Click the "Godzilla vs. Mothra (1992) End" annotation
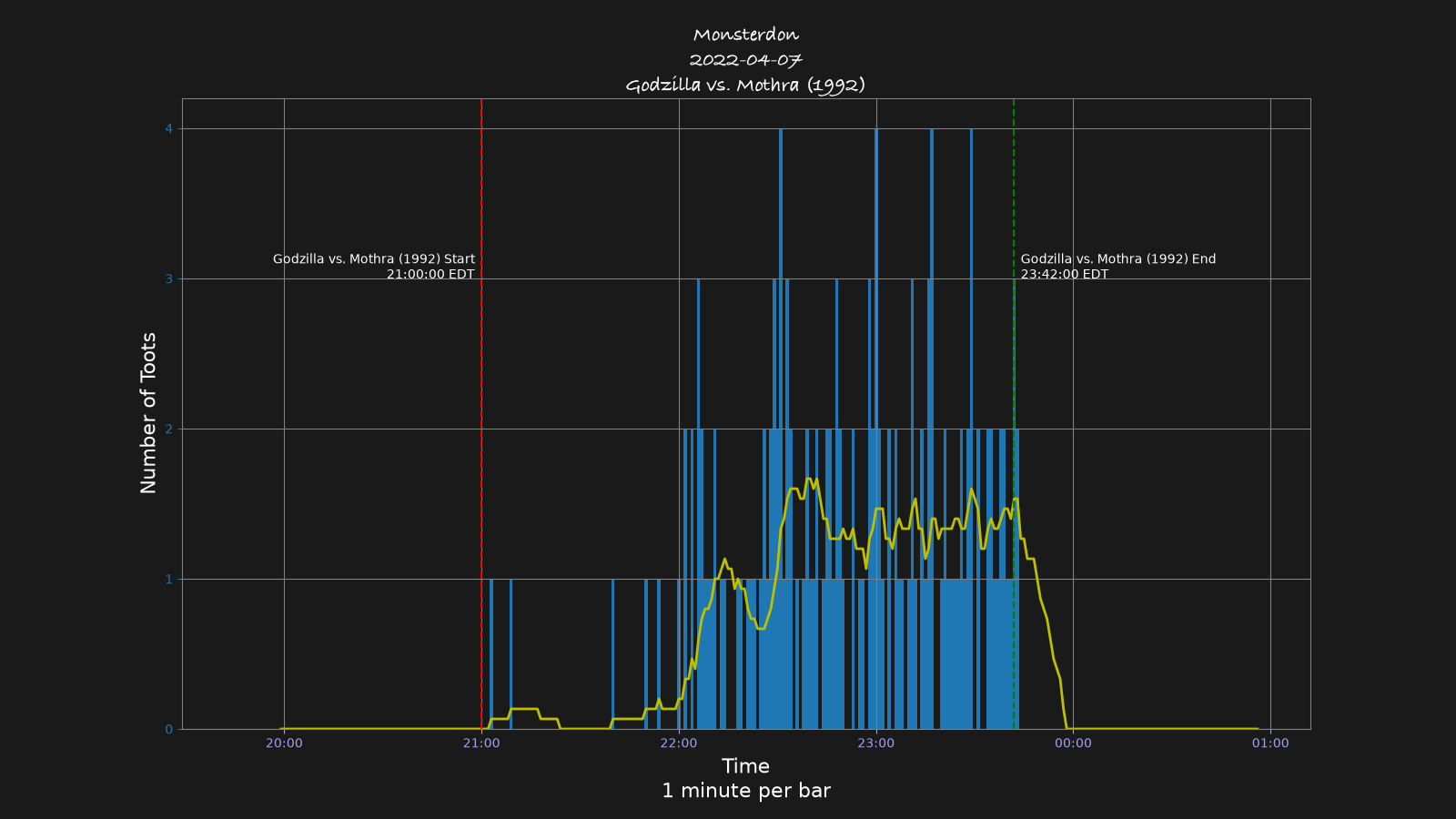This screenshot has width=1456, height=819. [x=1118, y=259]
